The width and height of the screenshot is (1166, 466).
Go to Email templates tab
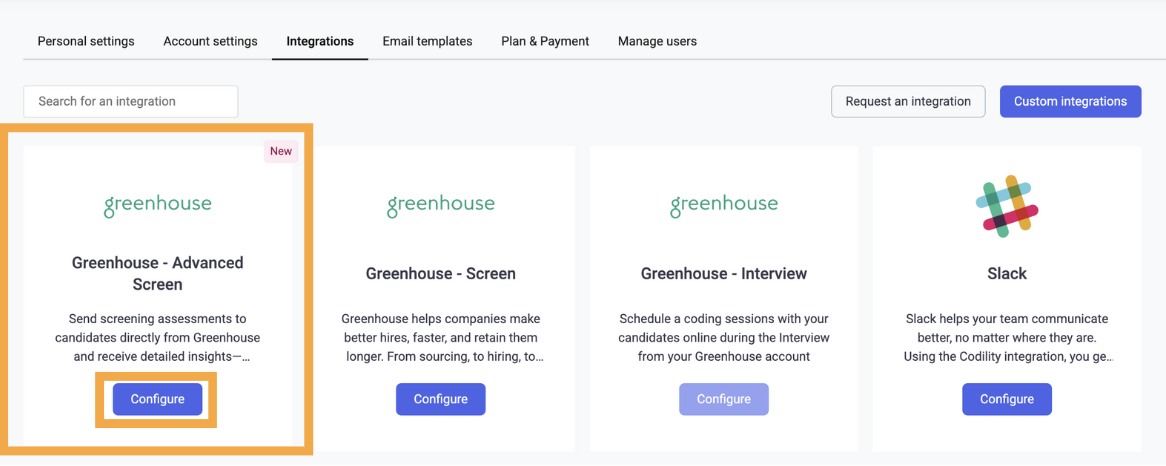click(x=428, y=41)
